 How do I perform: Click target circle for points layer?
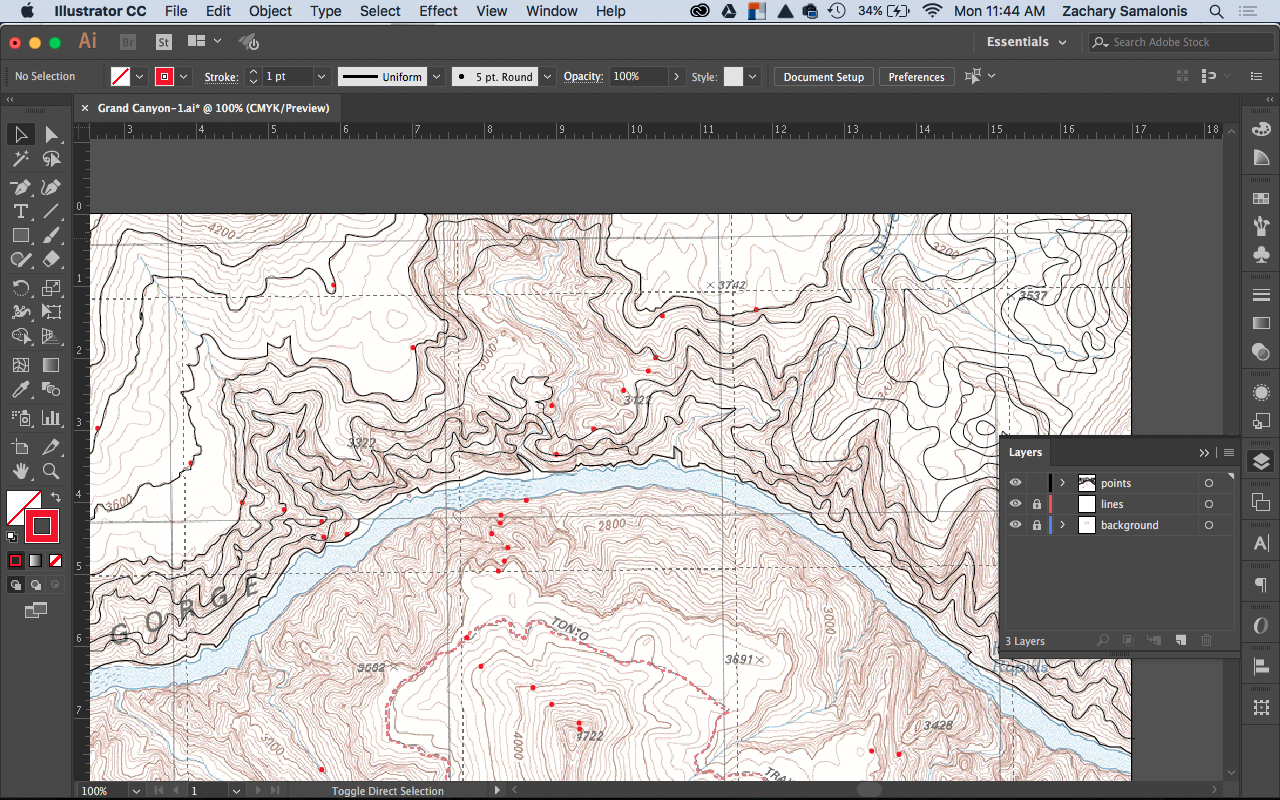pyautogui.click(x=1209, y=483)
